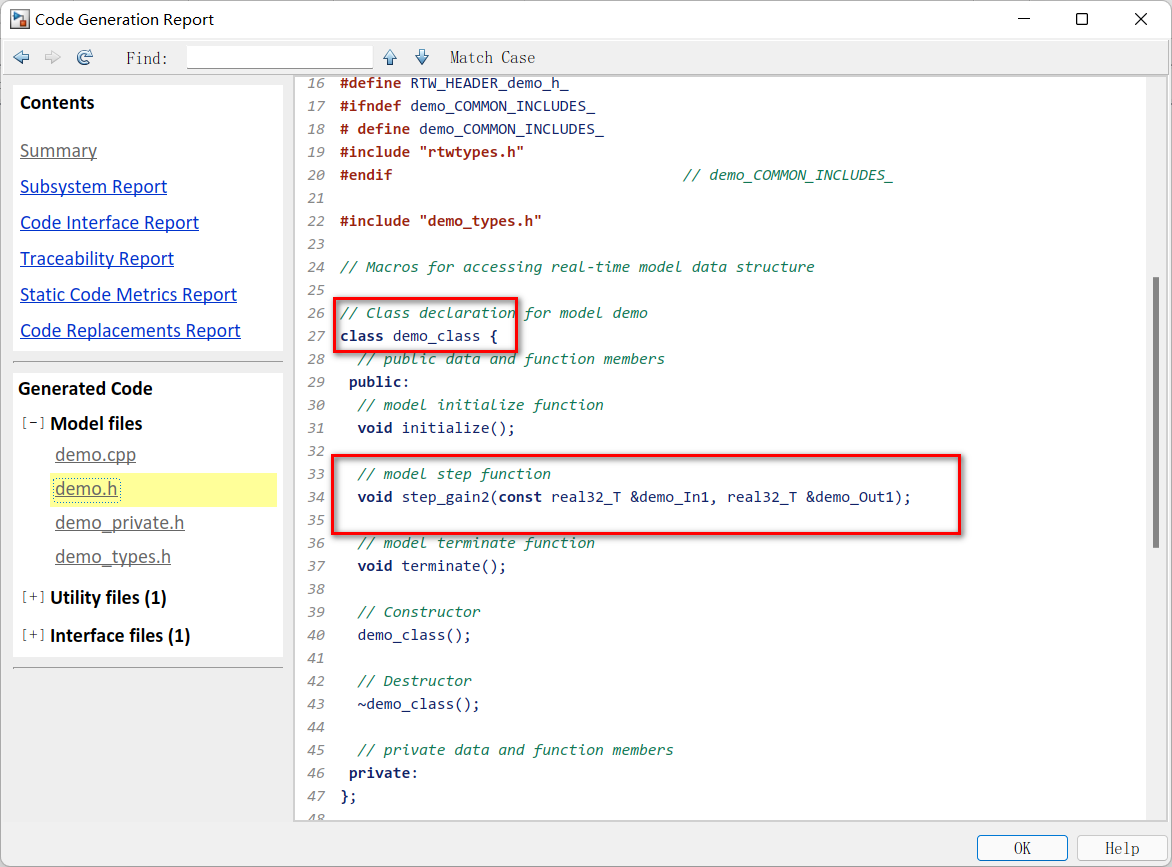This screenshot has width=1172, height=867.
Task: Click the OK button
Action: [1022, 848]
